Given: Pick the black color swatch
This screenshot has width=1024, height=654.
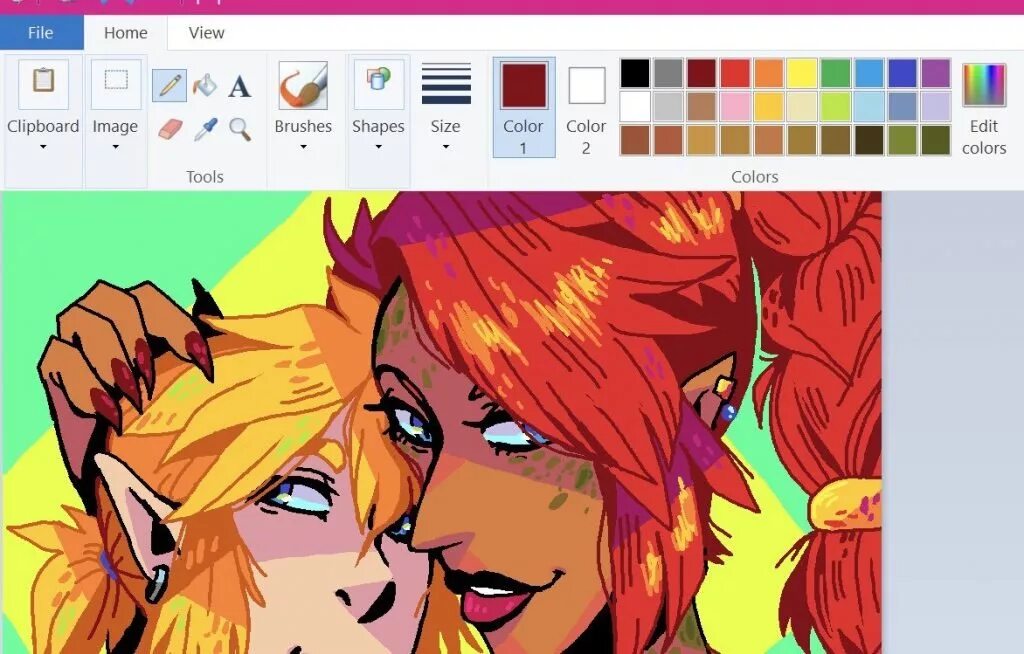Looking at the screenshot, I should click(635, 73).
